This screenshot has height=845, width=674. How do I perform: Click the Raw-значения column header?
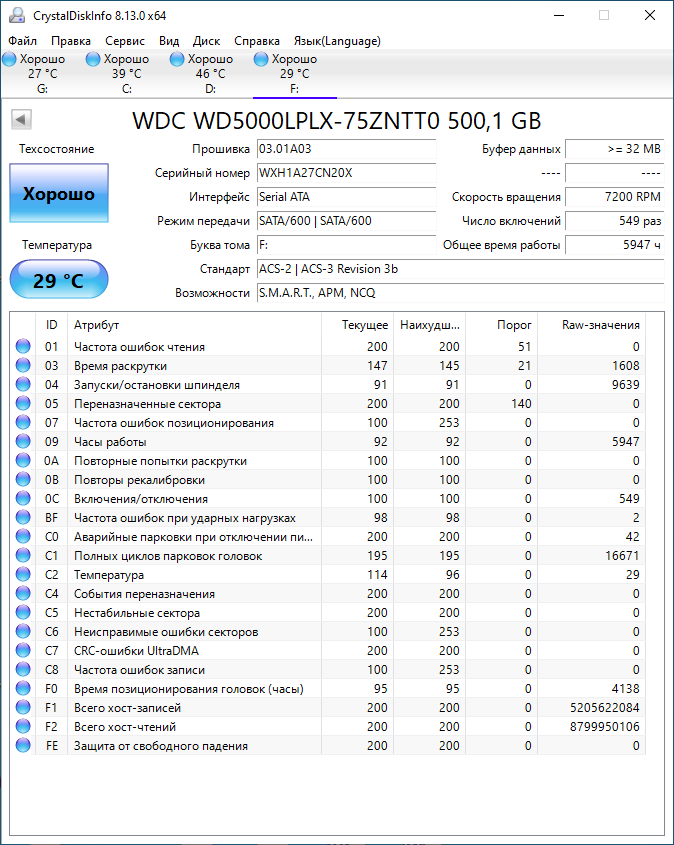point(592,324)
